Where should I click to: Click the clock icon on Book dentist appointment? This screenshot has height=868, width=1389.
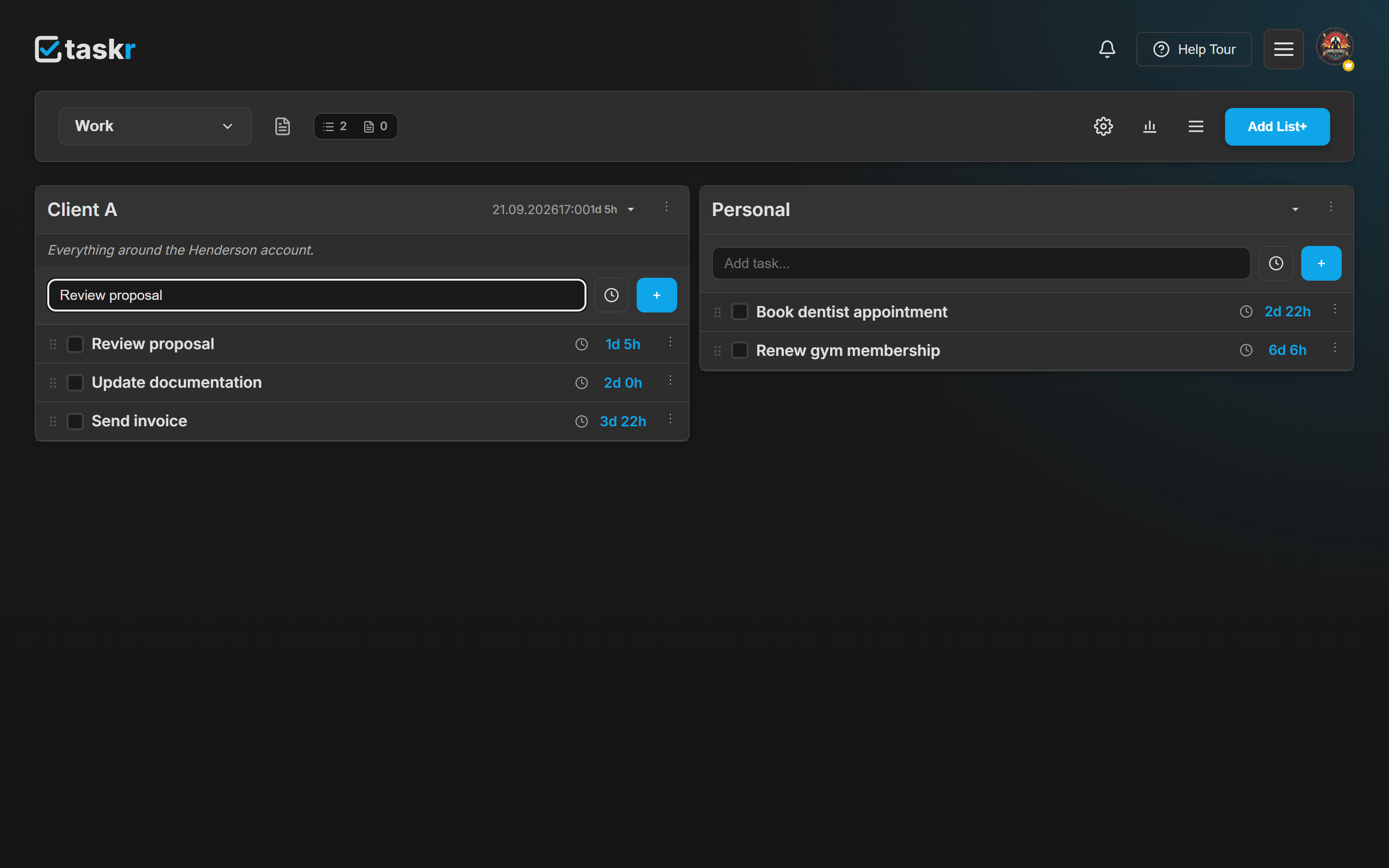pyautogui.click(x=1246, y=312)
